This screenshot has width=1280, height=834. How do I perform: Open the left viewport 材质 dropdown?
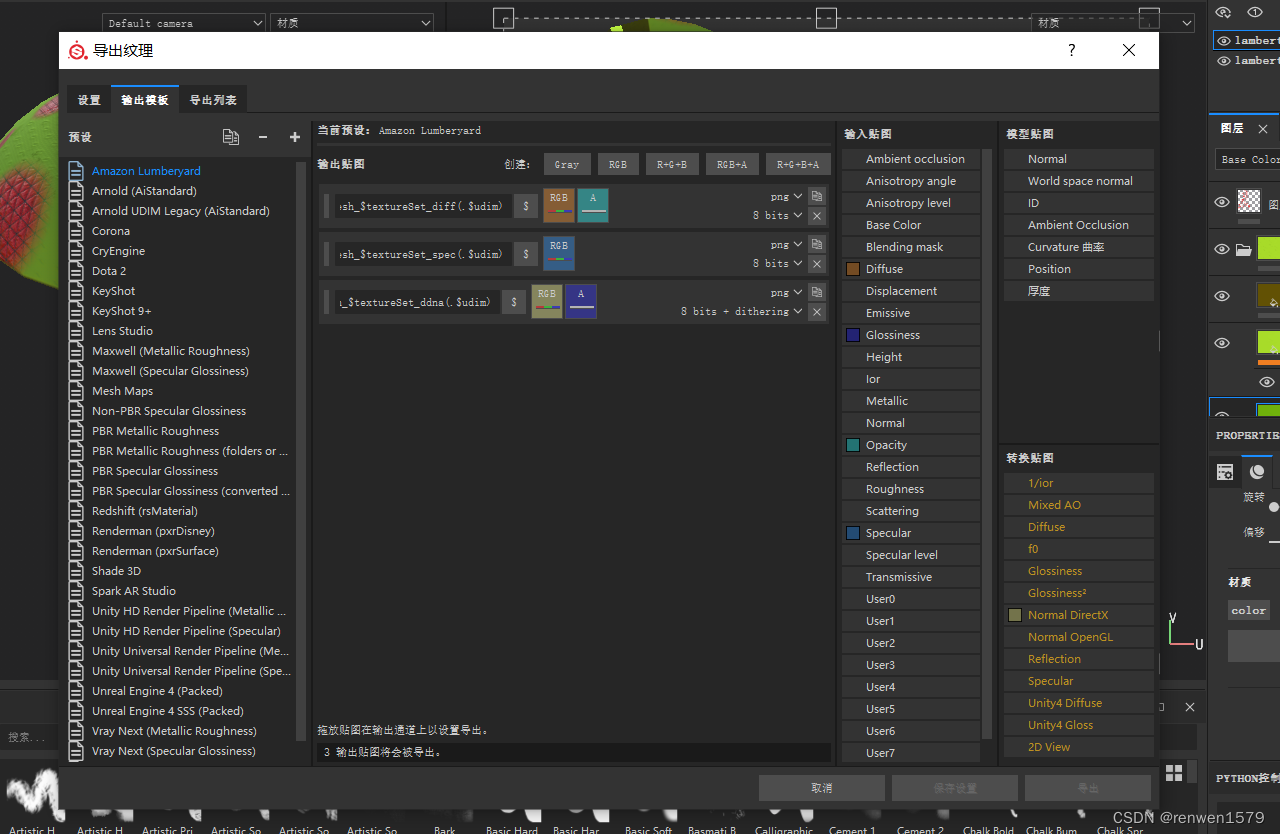352,23
